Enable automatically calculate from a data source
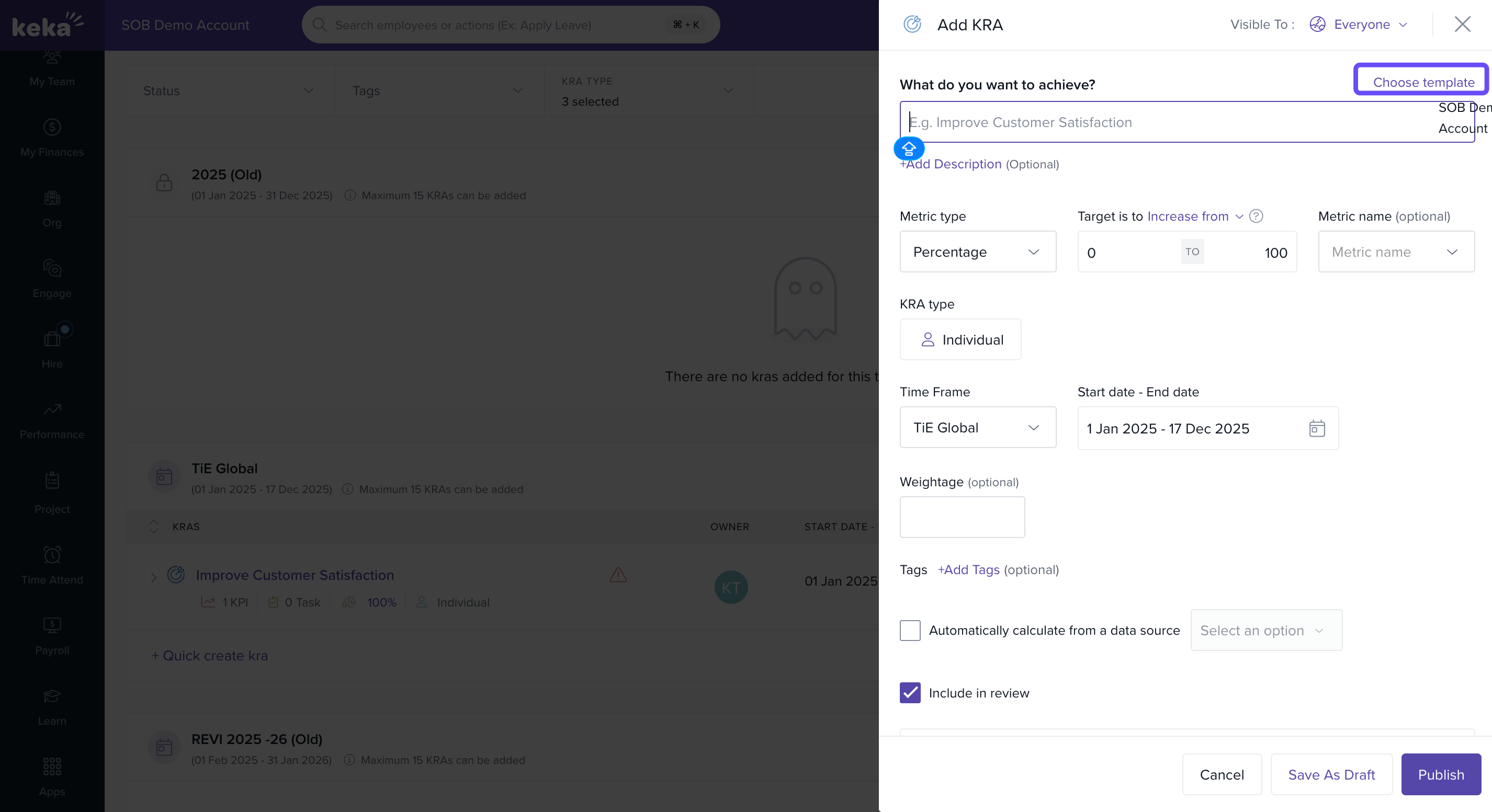1492x812 pixels. pyautogui.click(x=910, y=630)
